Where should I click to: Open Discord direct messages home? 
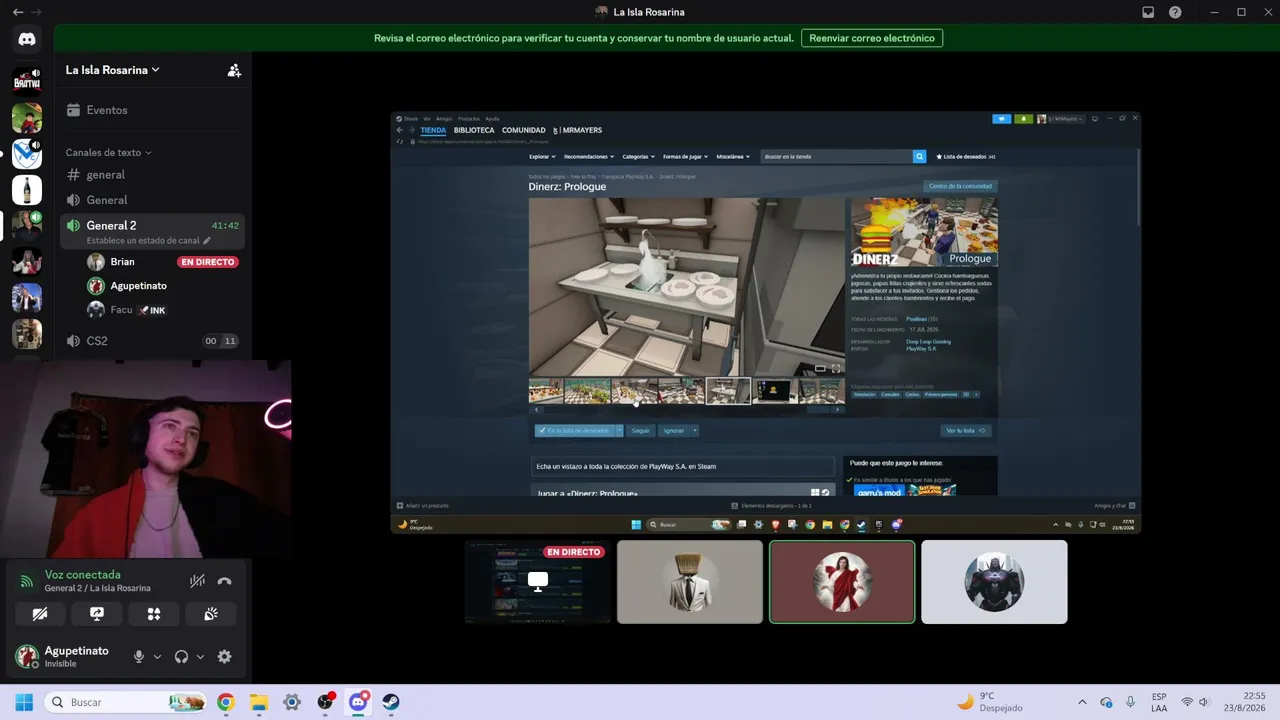point(27,39)
